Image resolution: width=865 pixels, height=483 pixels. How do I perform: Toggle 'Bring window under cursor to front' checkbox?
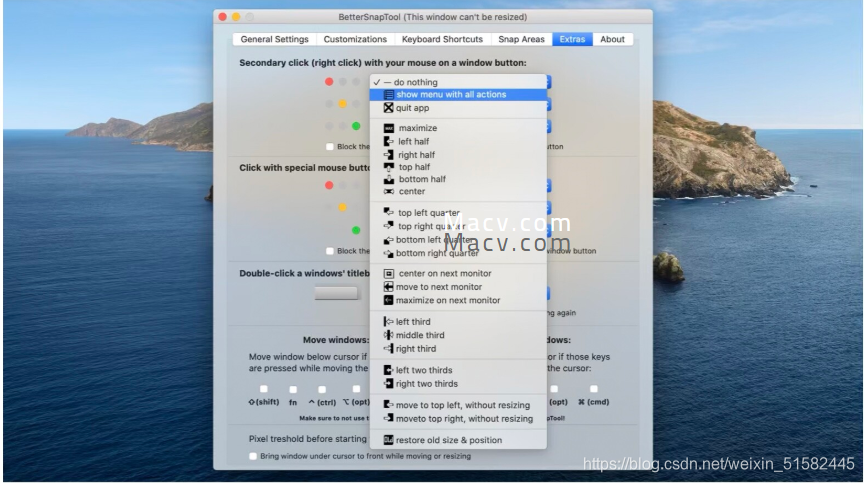pos(253,457)
